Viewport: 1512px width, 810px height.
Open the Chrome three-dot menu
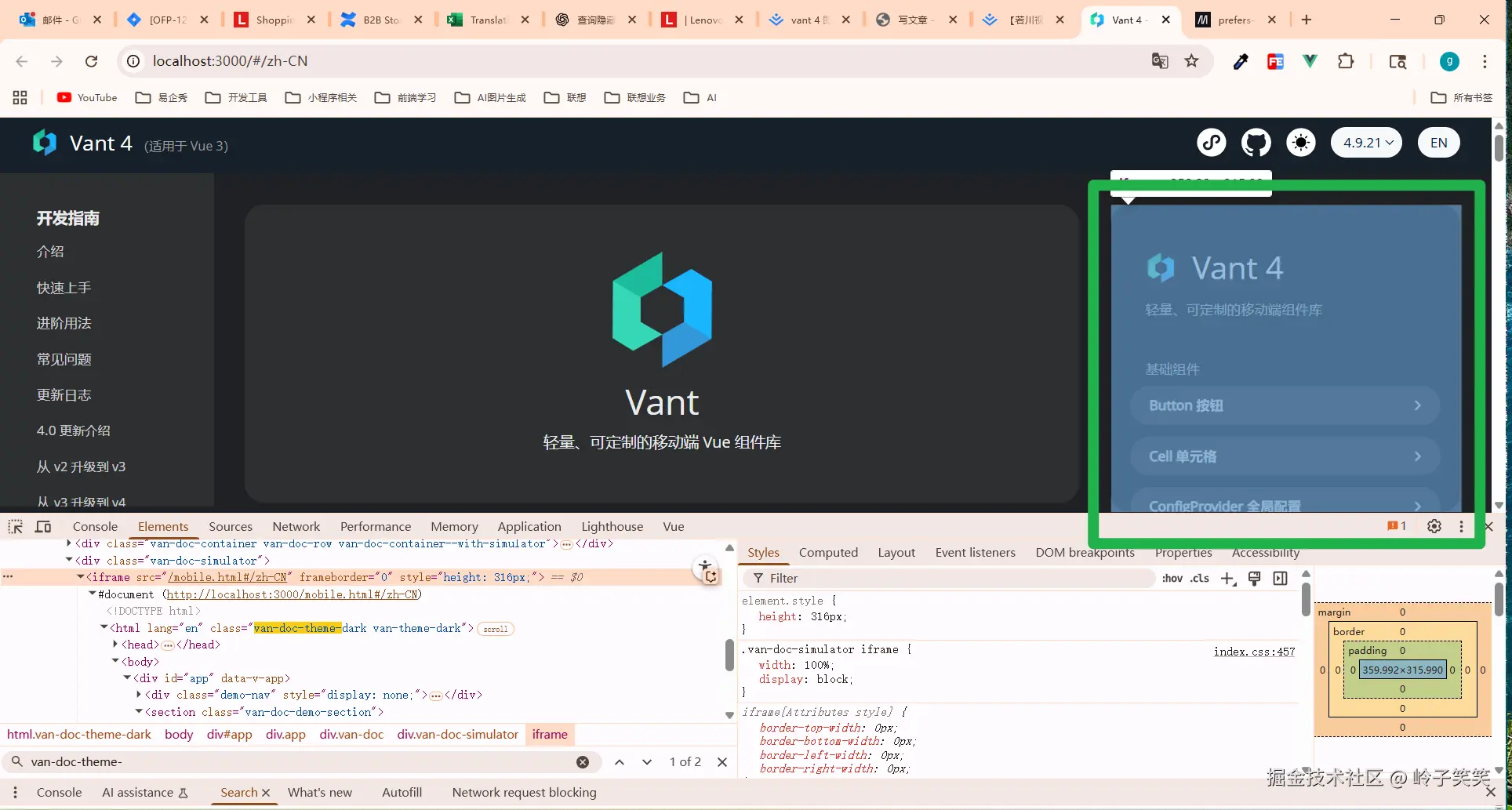pos(1485,61)
